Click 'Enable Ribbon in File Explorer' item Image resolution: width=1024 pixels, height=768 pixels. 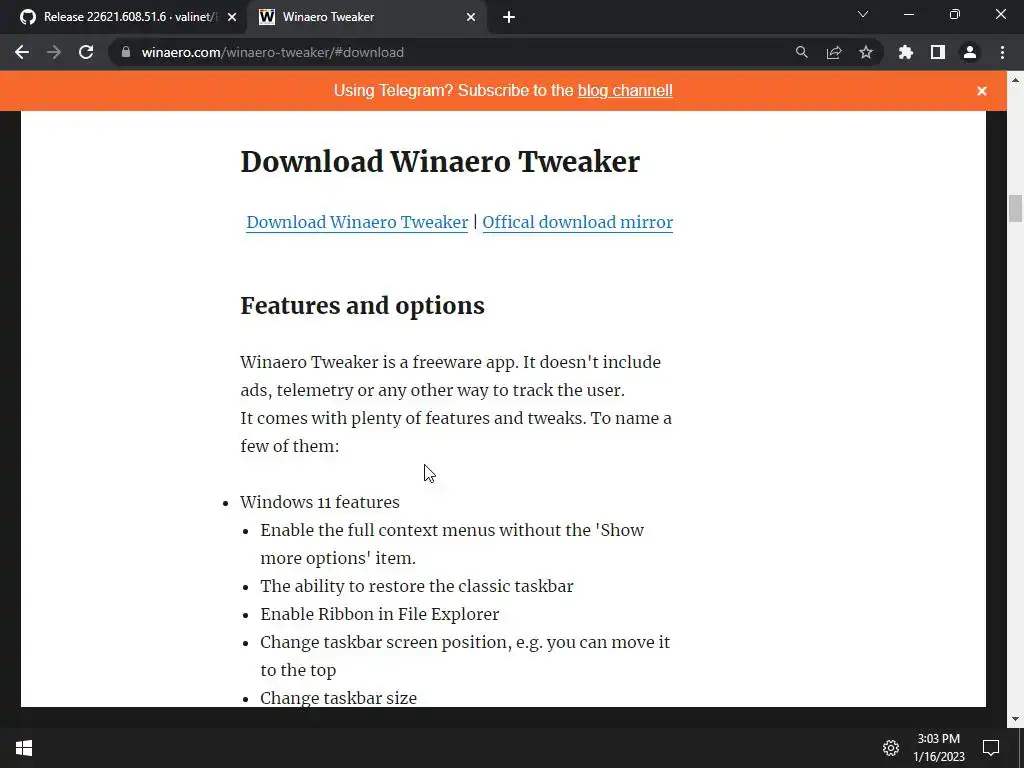(379, 615)
